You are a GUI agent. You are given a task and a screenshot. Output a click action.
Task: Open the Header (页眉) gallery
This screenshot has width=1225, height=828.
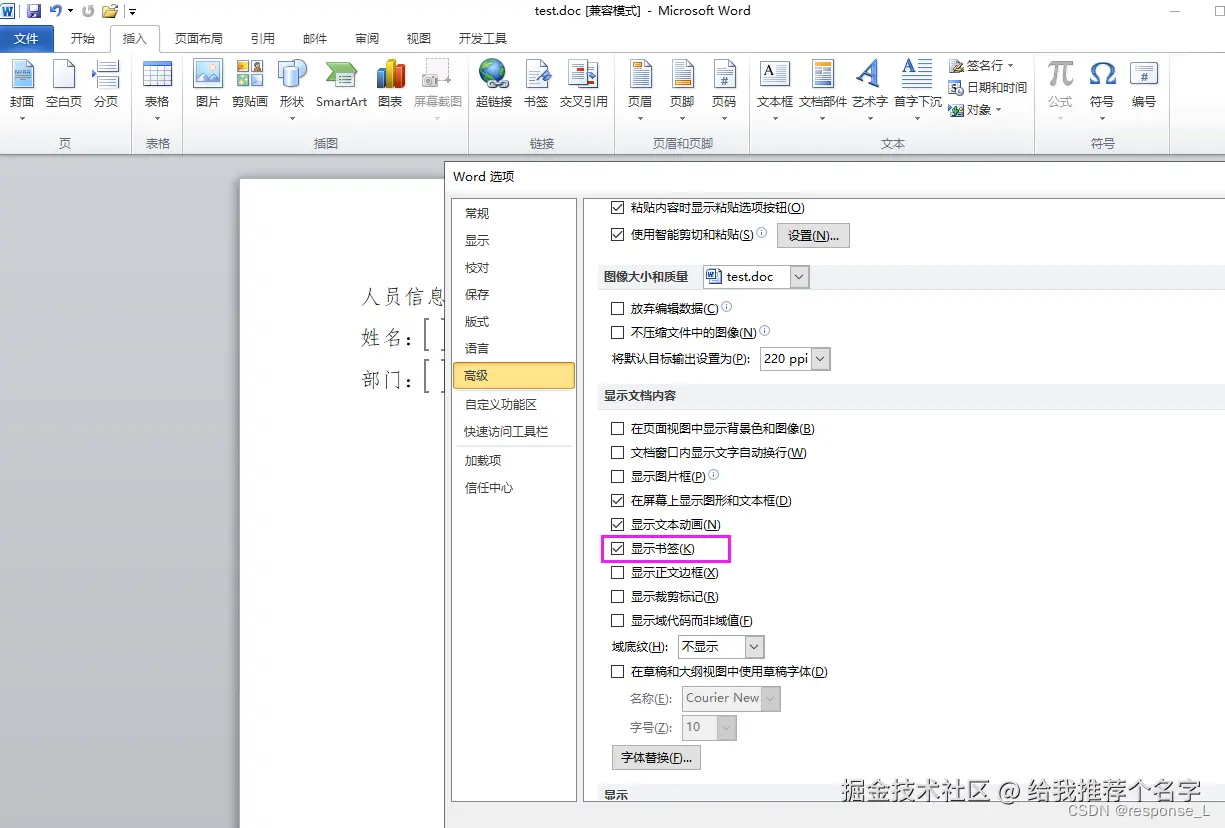tap(640, 89)
